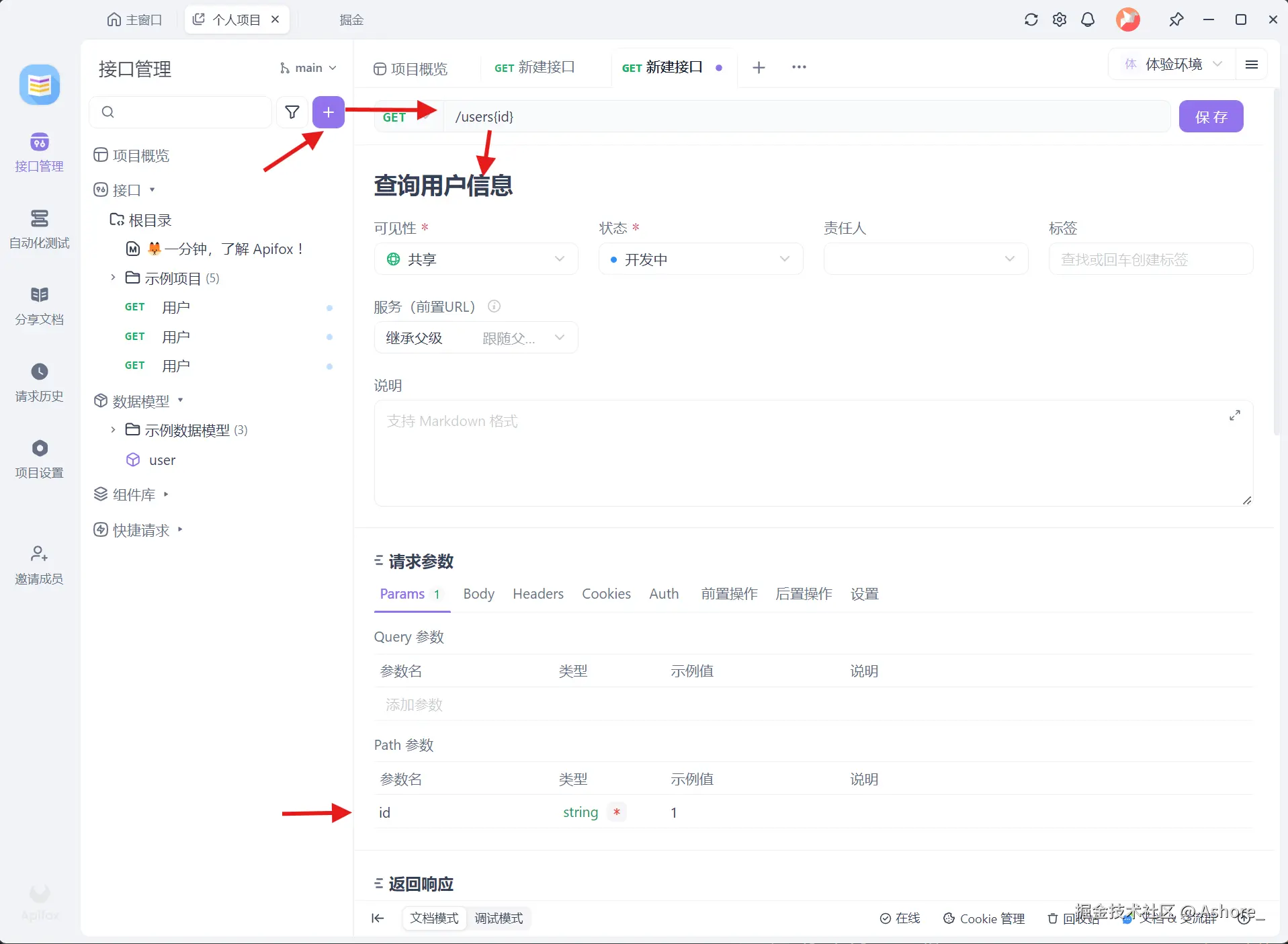
Task: Open the 前置操作 tab
Action: pyautogui.click(x=729, y=594)
